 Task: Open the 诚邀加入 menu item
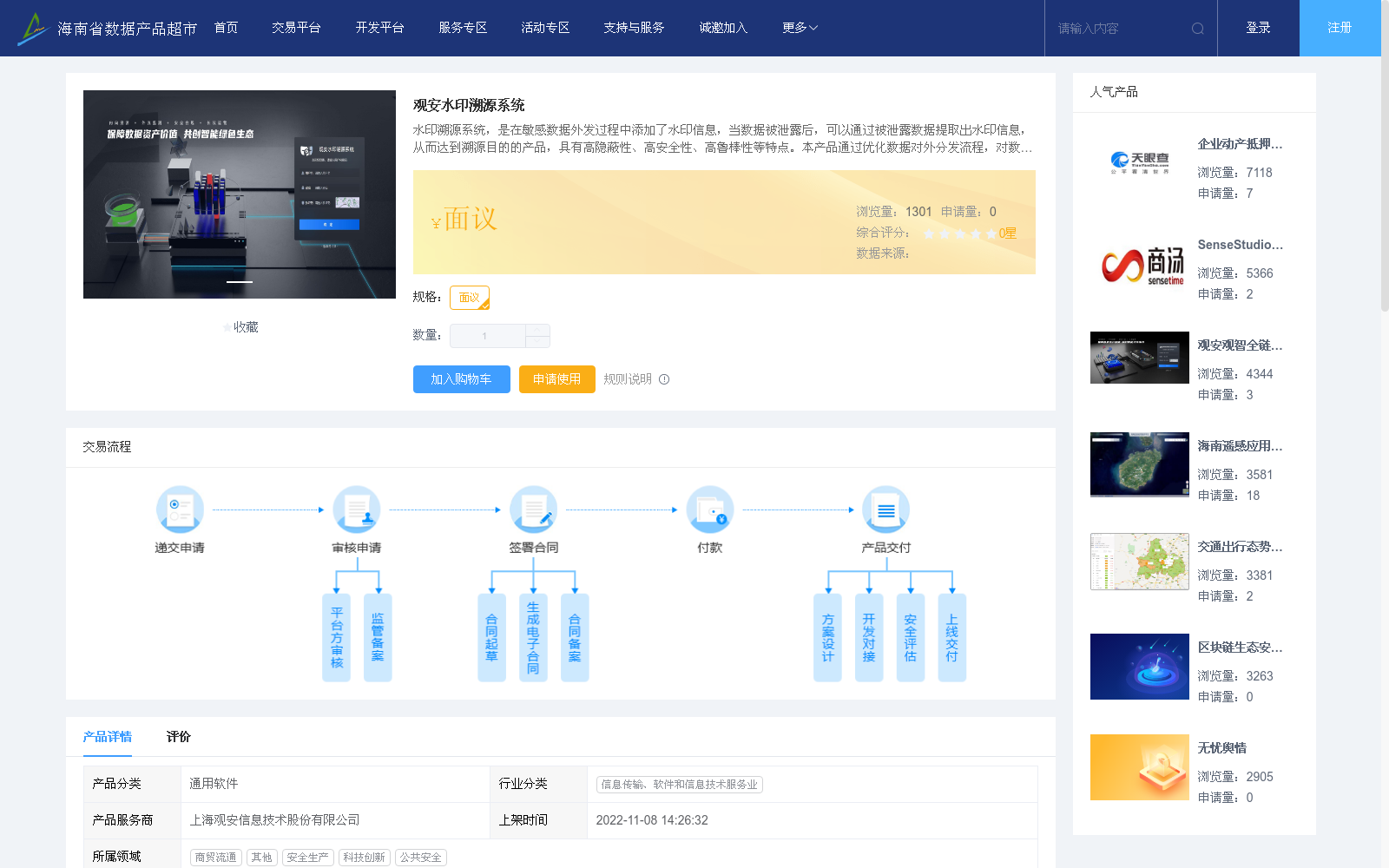[723, 28]
